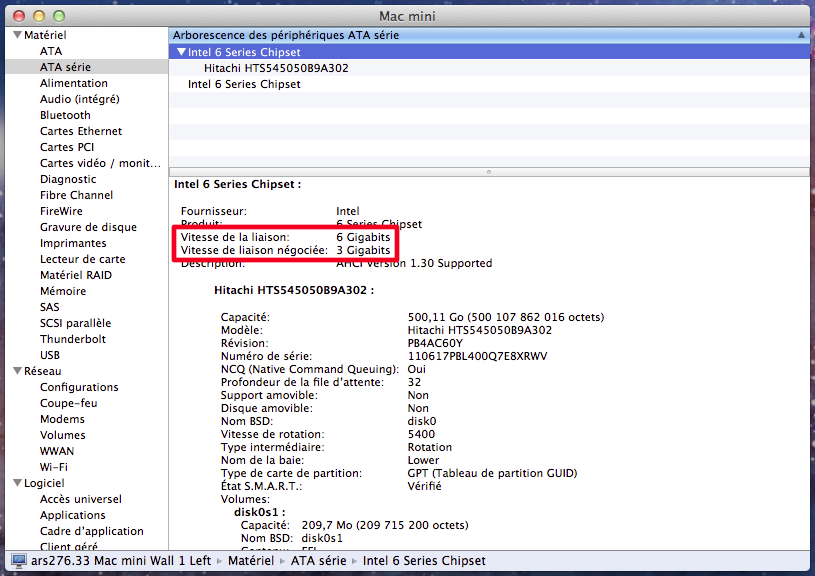This screenshot has height=576, width=815.
Task: Click Matériel in the path bar
Action: click(x=251, y=560)
